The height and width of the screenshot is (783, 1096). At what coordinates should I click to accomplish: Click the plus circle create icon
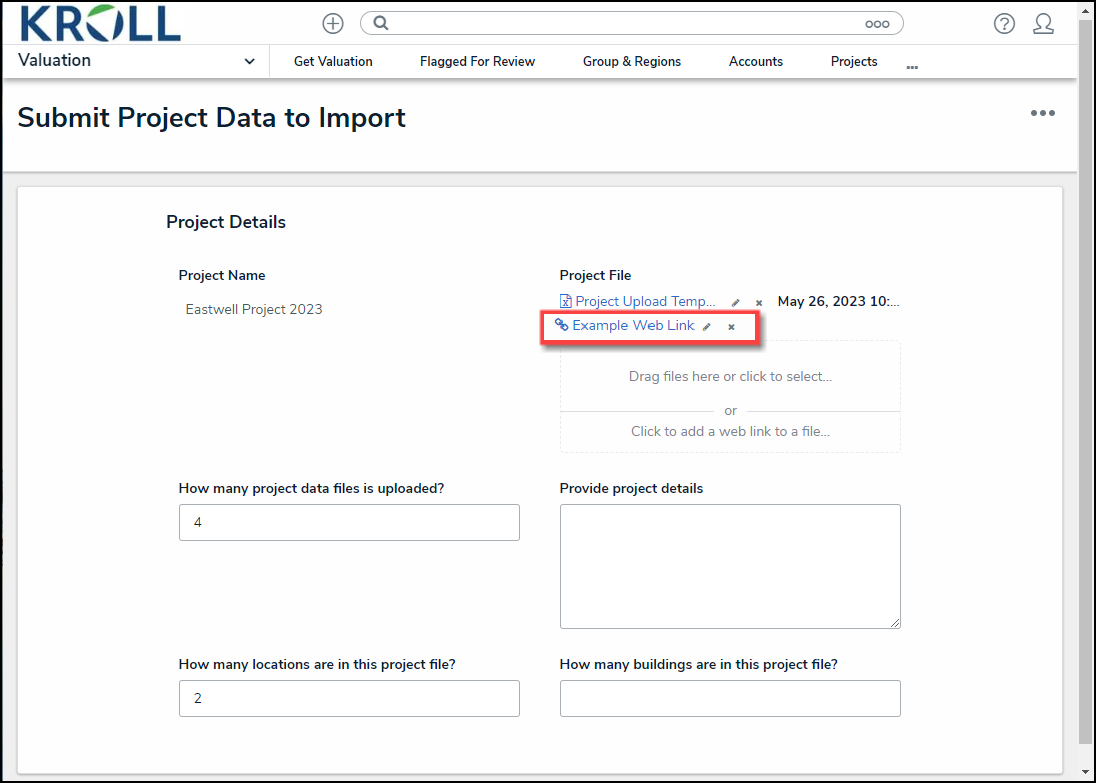pyautogui.click(x=333, y=23)
